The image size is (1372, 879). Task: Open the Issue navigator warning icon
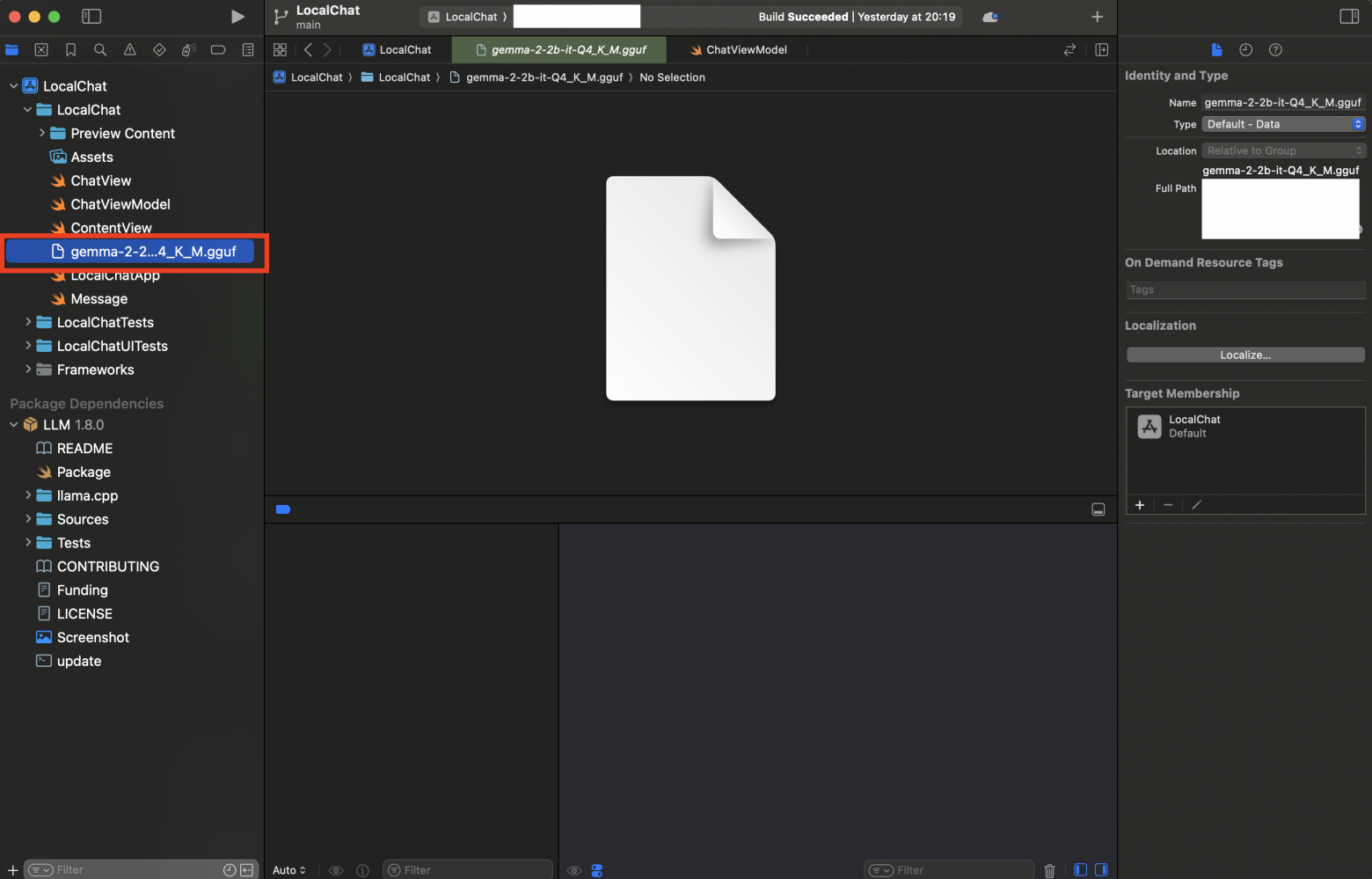click(130, 50)
